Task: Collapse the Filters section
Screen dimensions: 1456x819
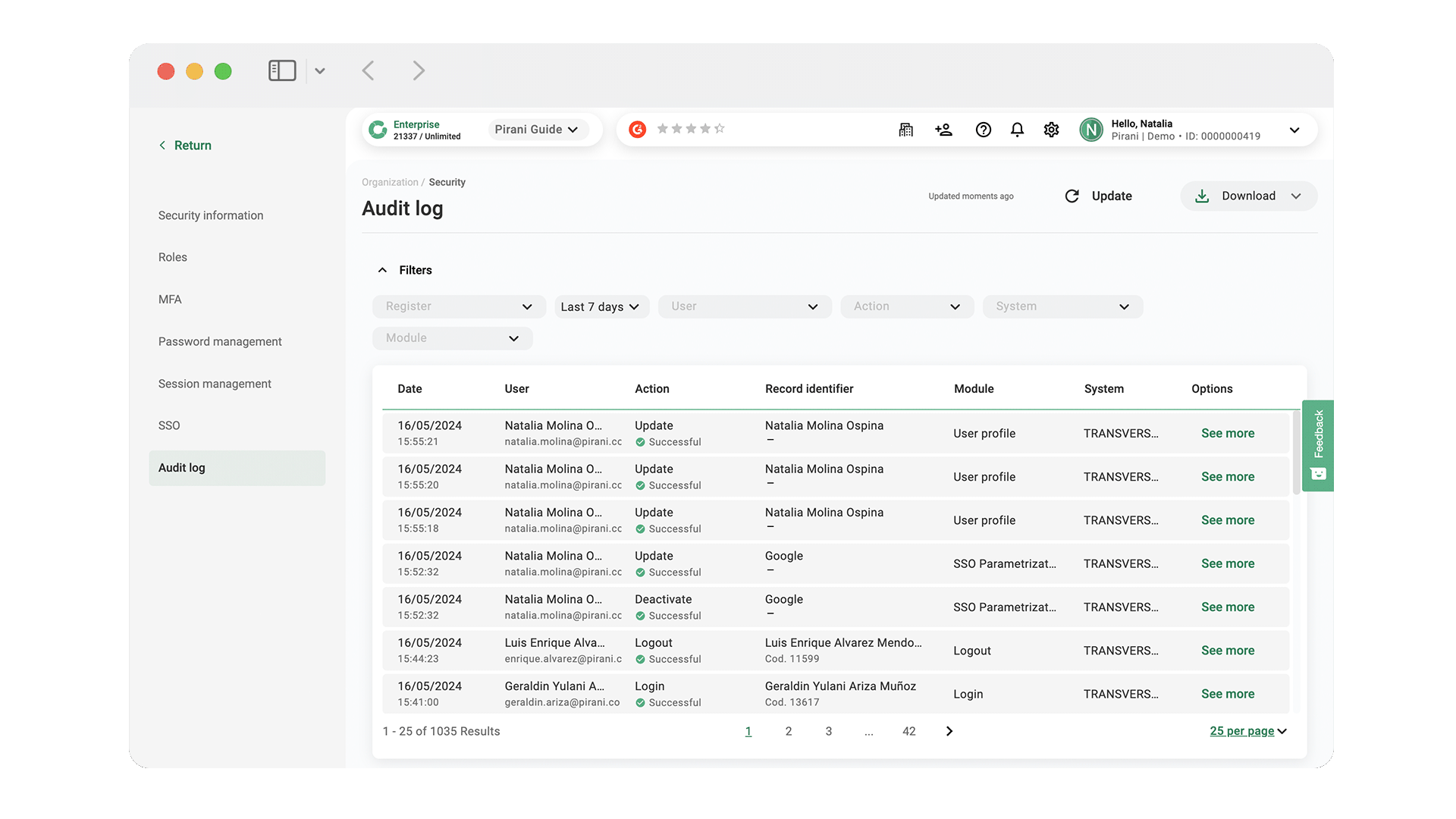Action: coord(383,270)
